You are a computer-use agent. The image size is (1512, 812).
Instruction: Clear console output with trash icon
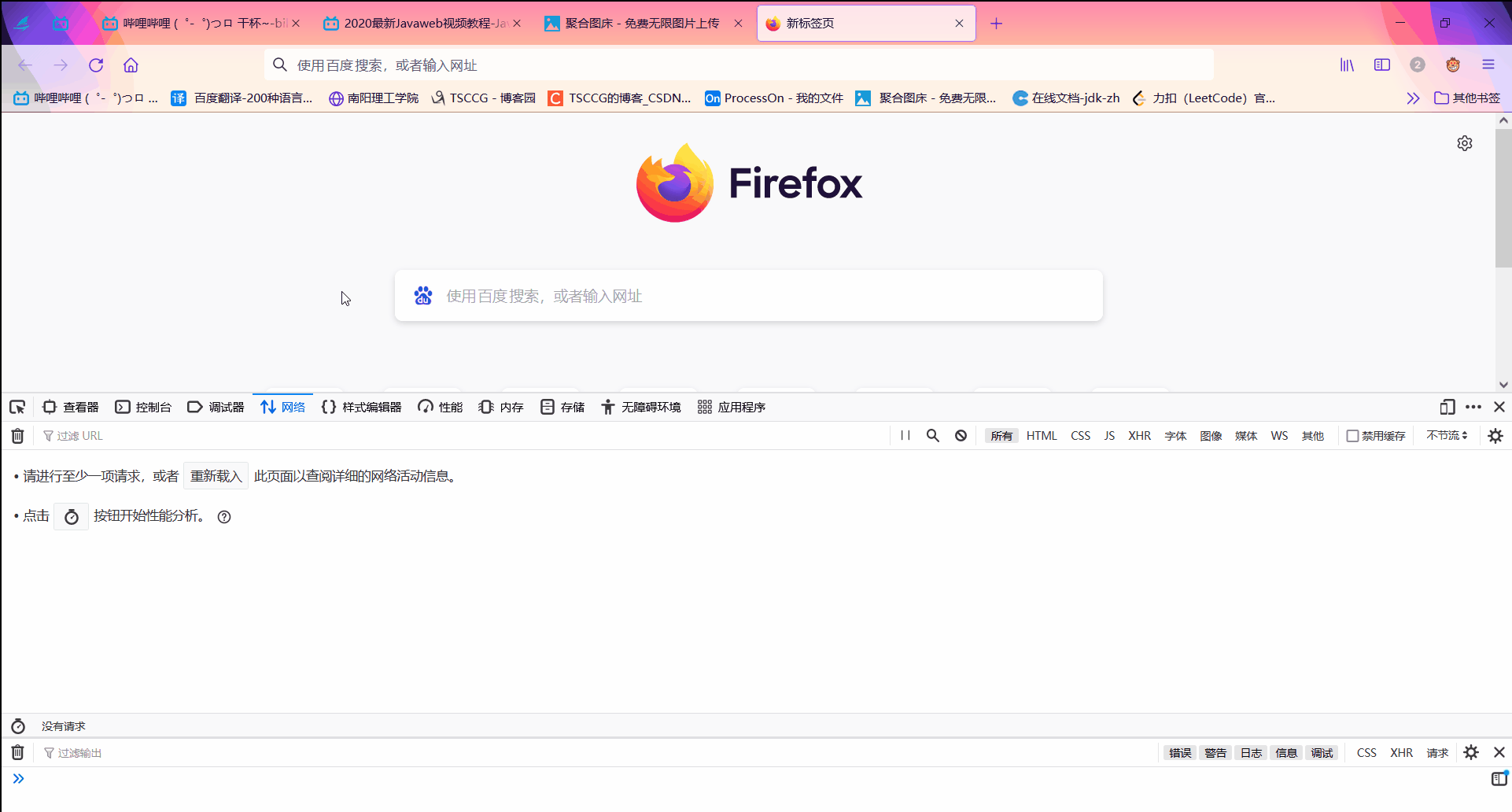(x=17, y=753)
